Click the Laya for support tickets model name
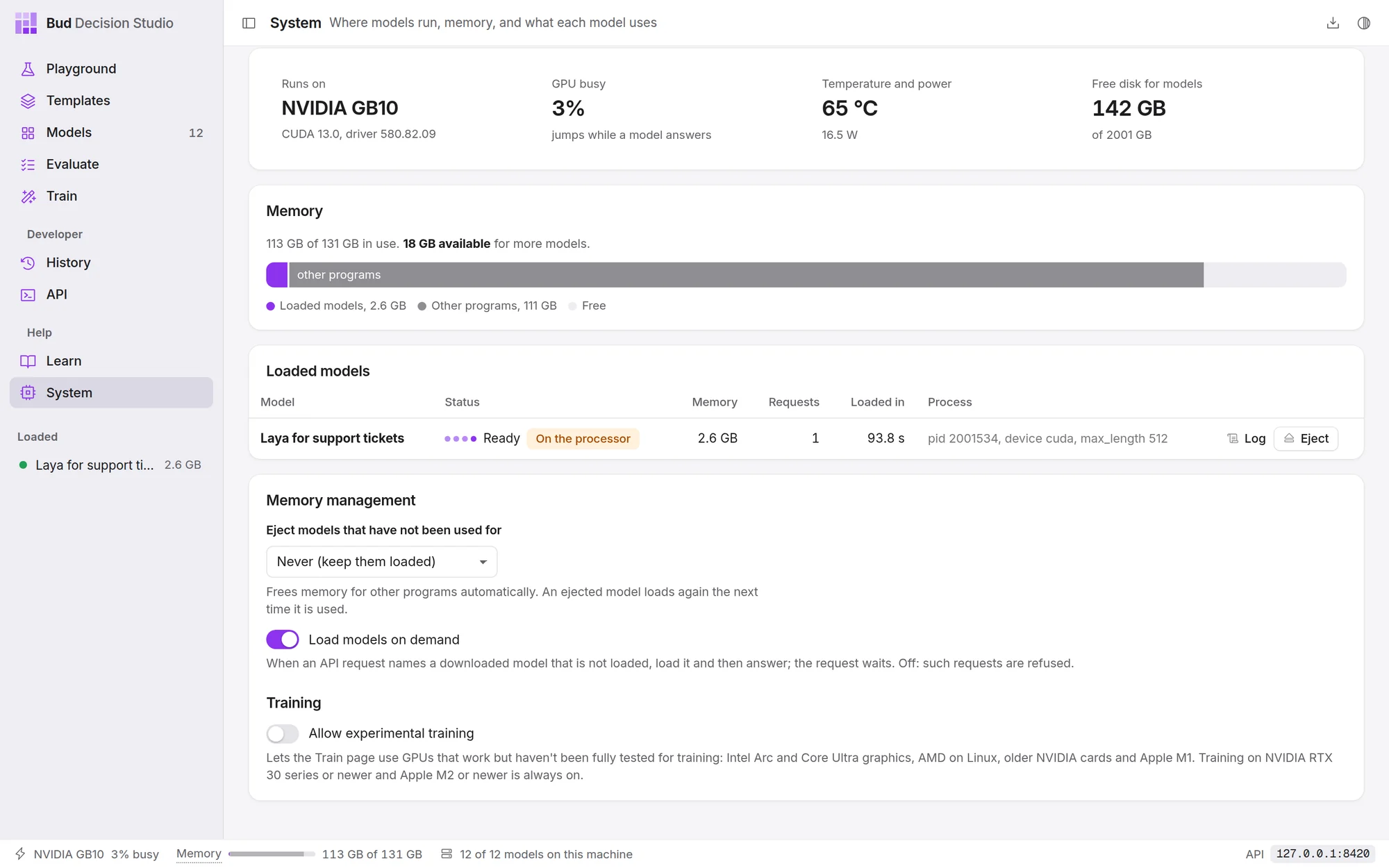 point(332,438)
